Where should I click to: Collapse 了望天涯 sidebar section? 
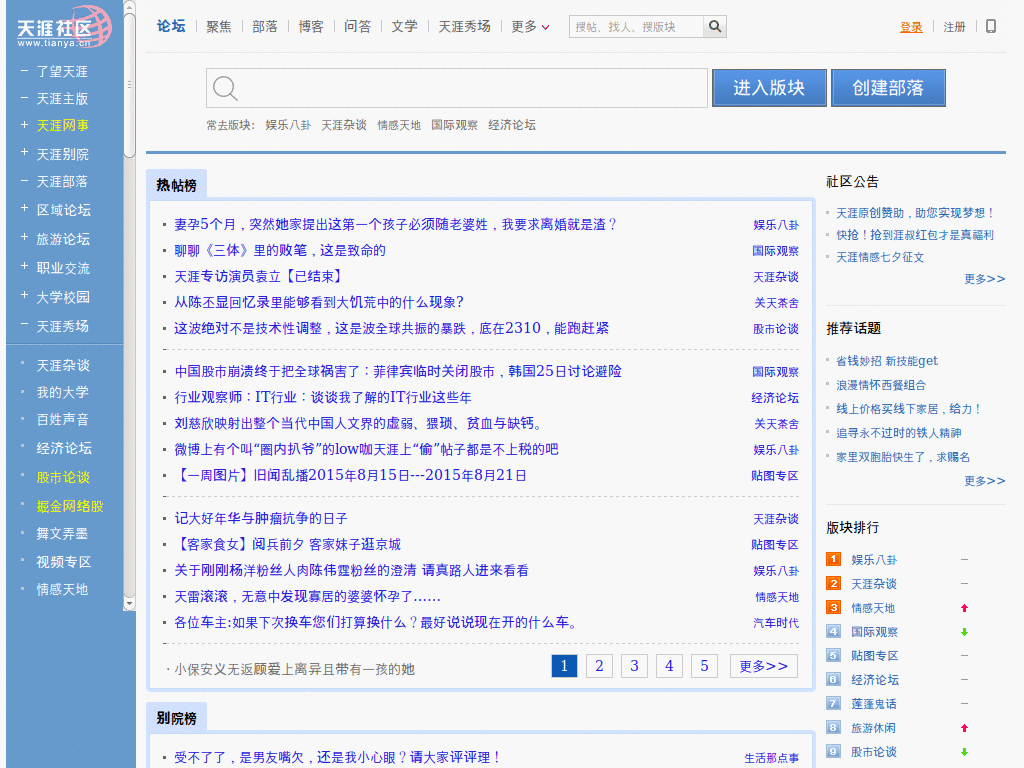point(24,70)
